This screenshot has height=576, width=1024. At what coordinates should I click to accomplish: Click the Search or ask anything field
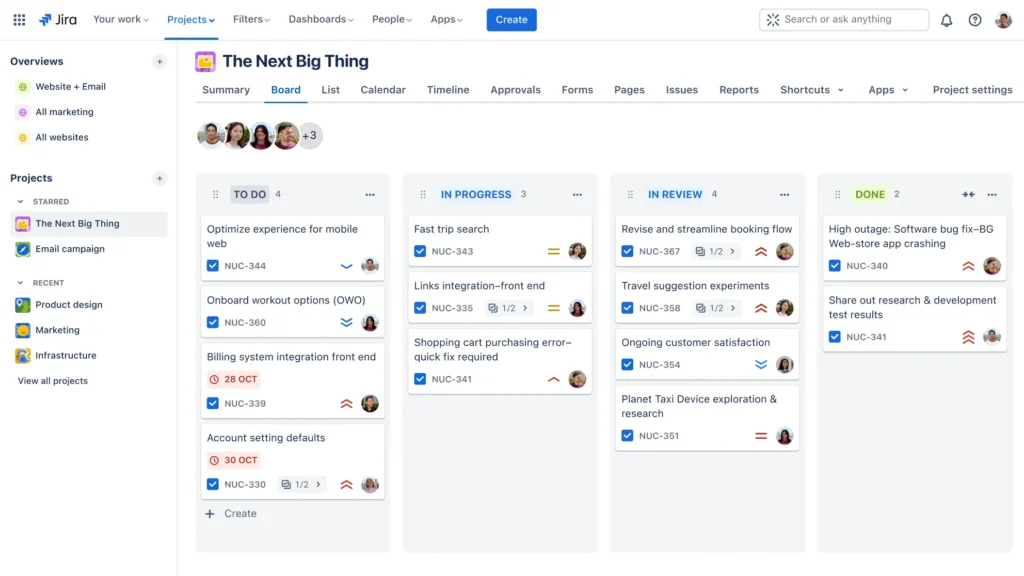[x=844, y=19]
